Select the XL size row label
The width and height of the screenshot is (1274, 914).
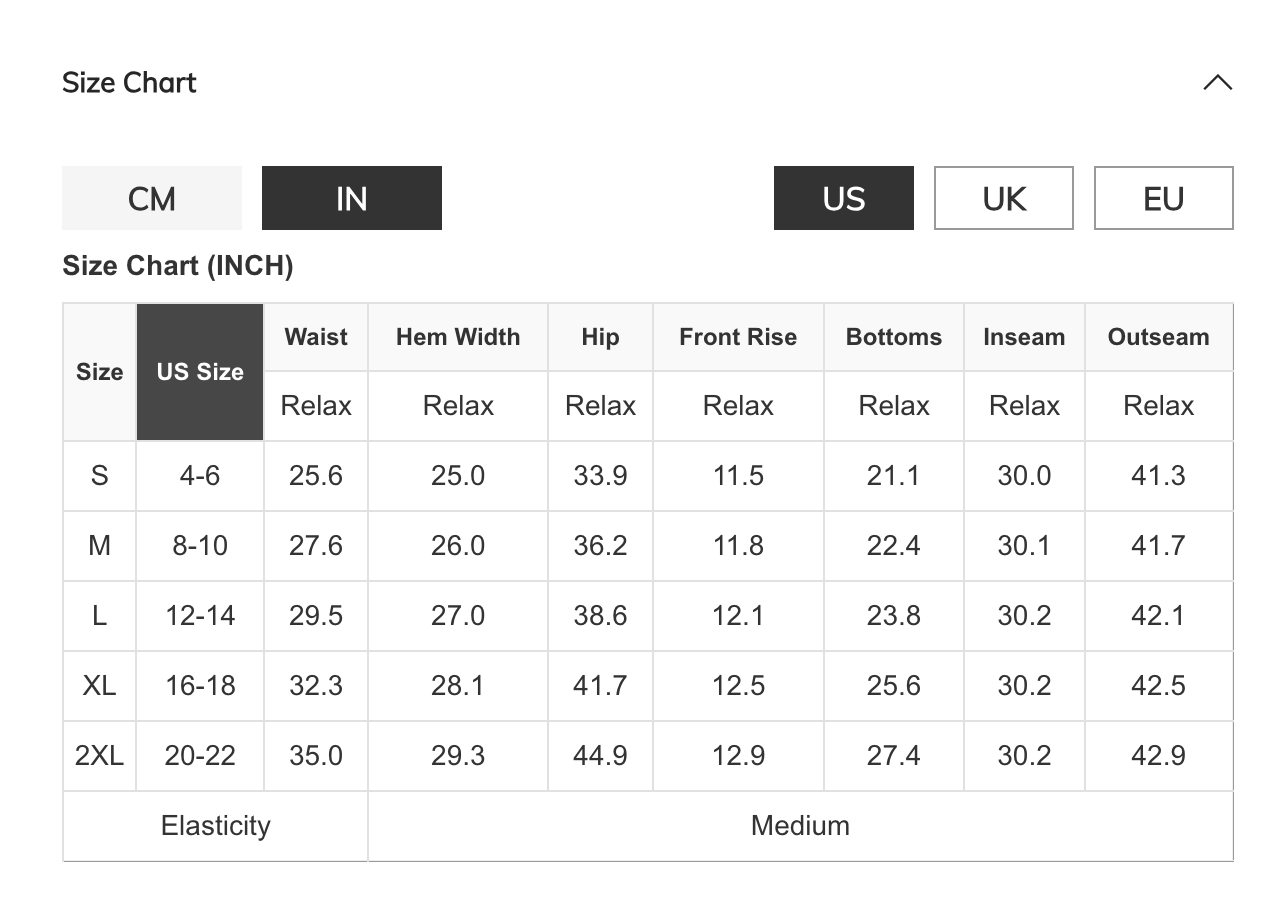(99, 686)
